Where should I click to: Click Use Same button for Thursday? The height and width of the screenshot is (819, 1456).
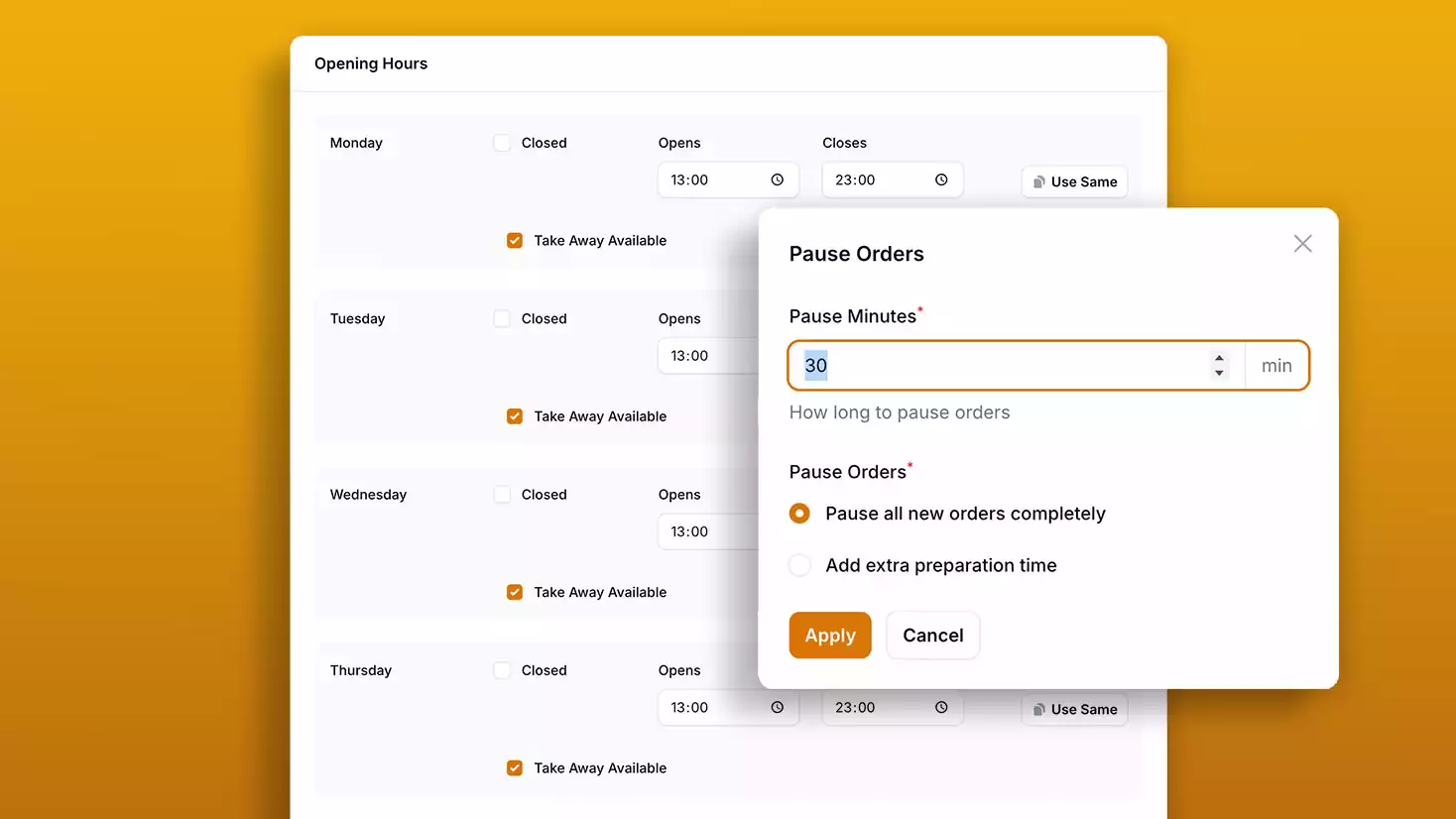(x=1074, y=710)
